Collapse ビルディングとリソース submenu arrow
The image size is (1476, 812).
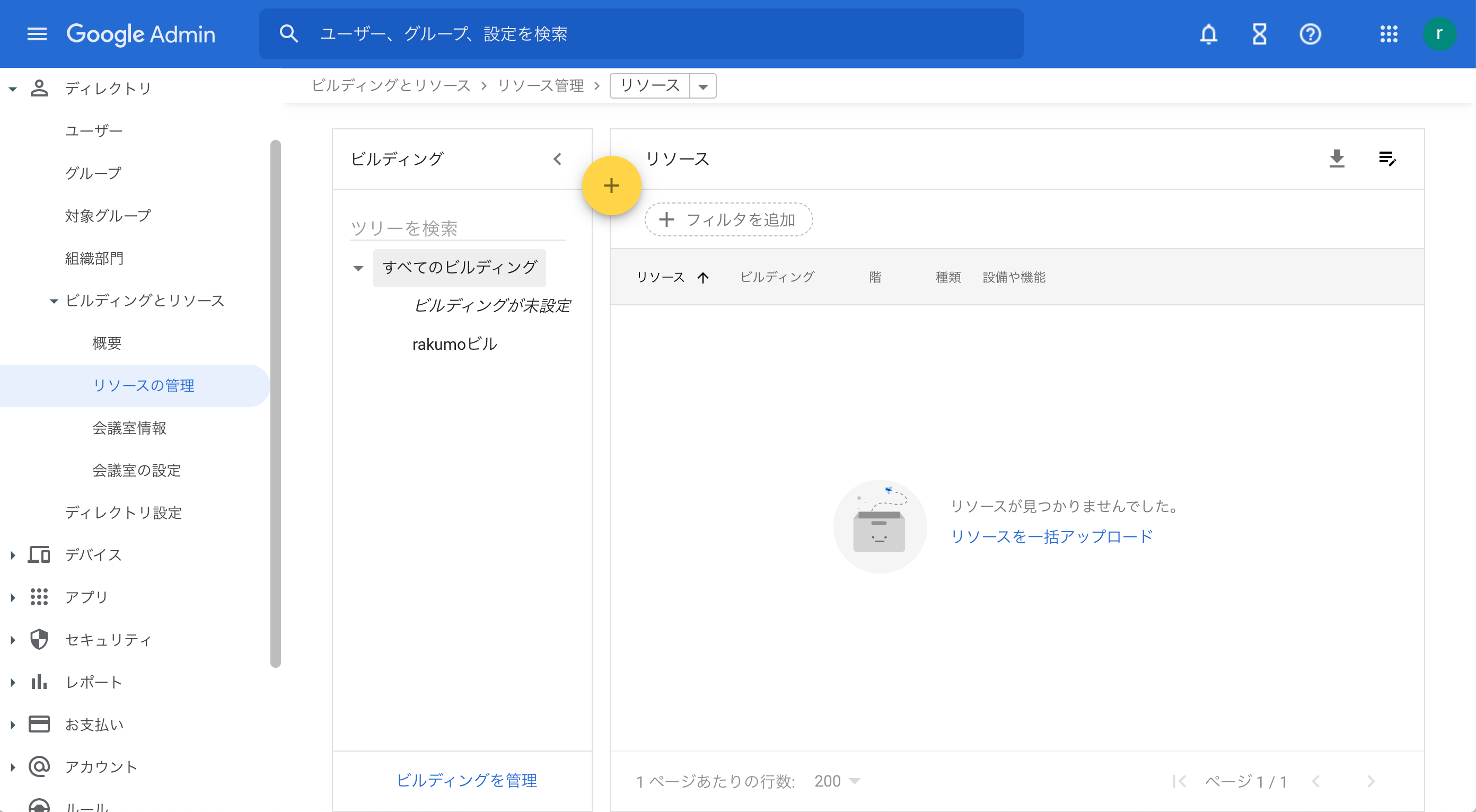tap(54, 301)
